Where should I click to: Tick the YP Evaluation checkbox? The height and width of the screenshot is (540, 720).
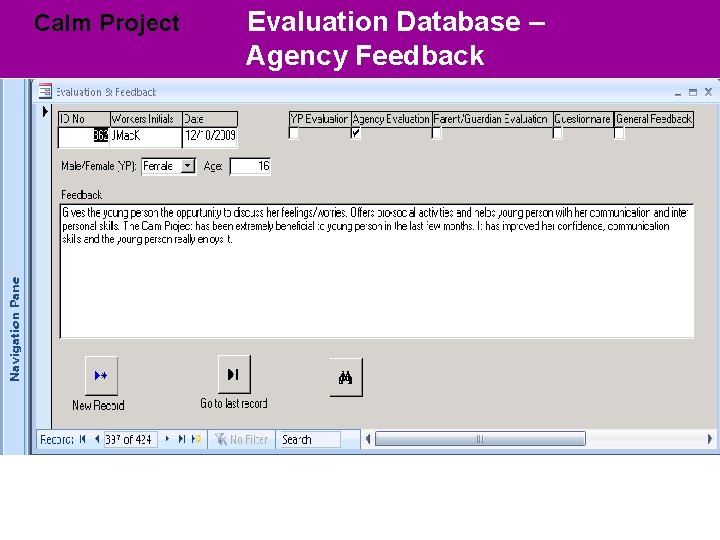[x=293, y=133]
